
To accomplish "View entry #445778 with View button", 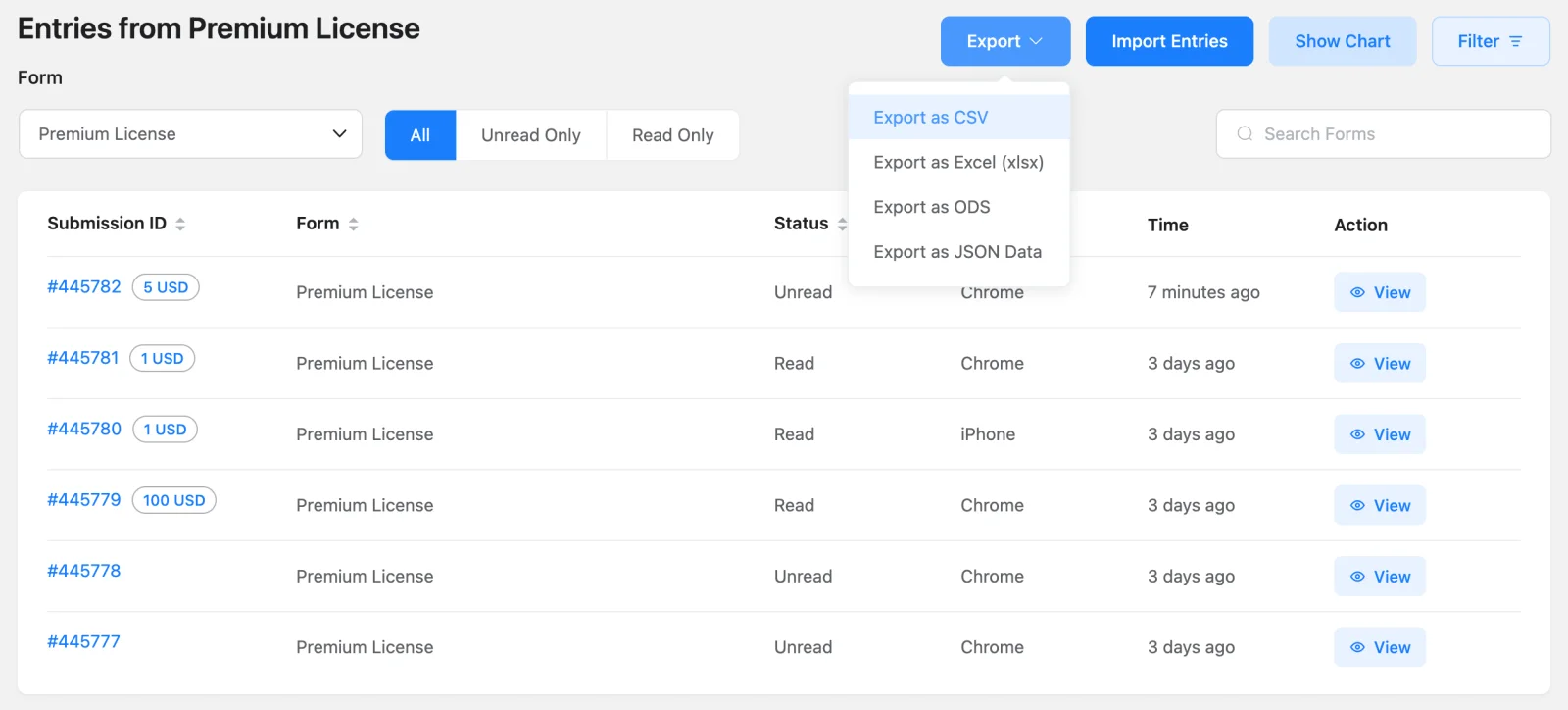I will (1380, 577).
